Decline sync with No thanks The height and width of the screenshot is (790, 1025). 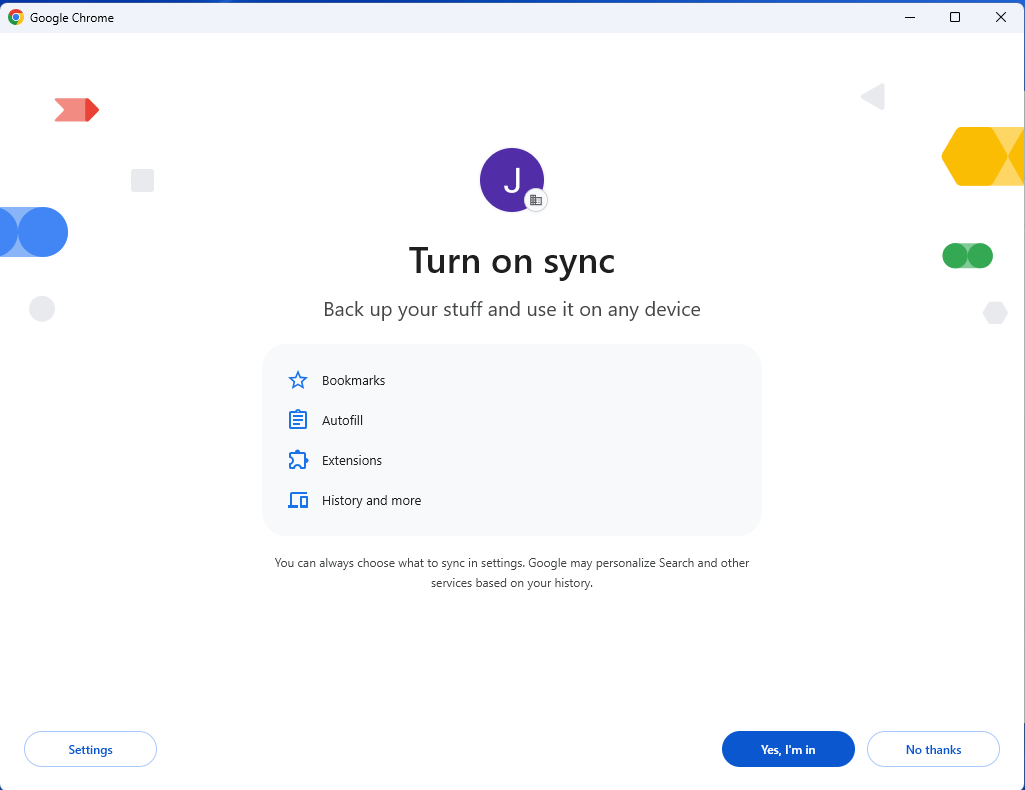click(x=933, y=749)
